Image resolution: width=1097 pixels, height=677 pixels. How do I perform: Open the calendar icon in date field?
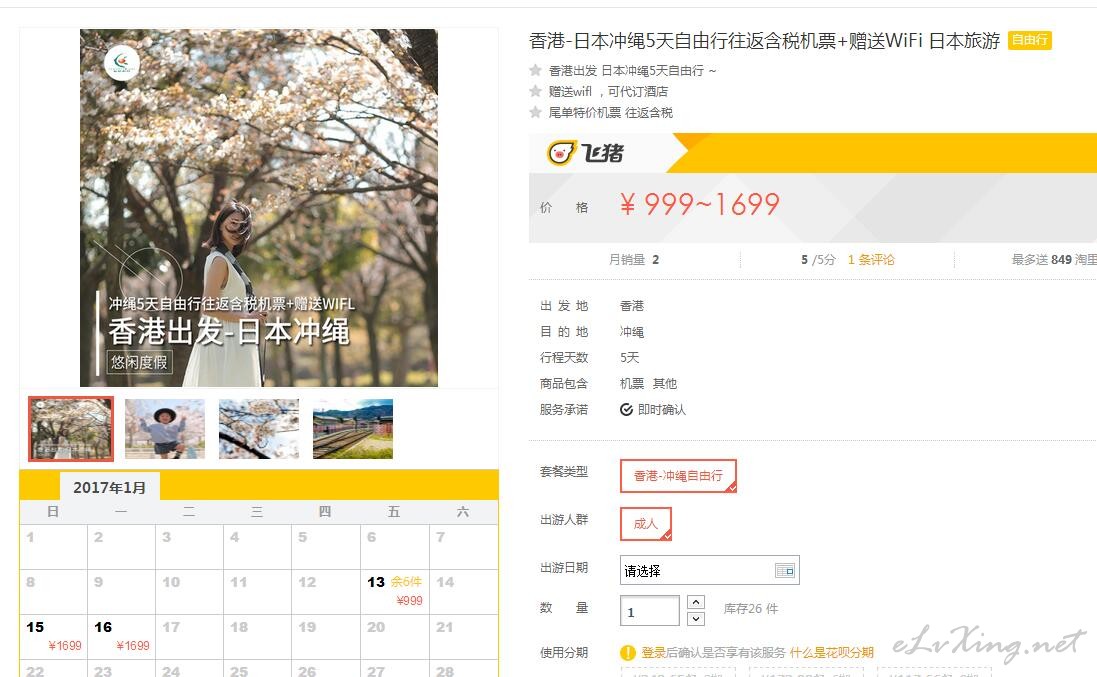tap(785, 571)
